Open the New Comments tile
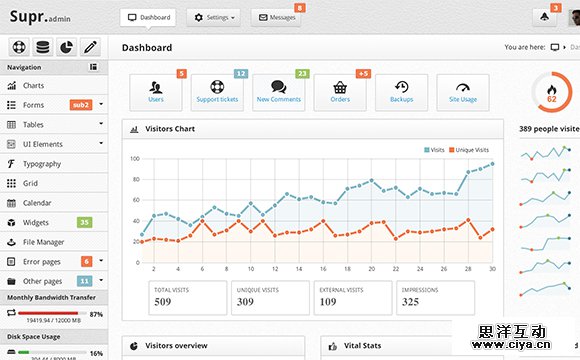 click(279, 92)
